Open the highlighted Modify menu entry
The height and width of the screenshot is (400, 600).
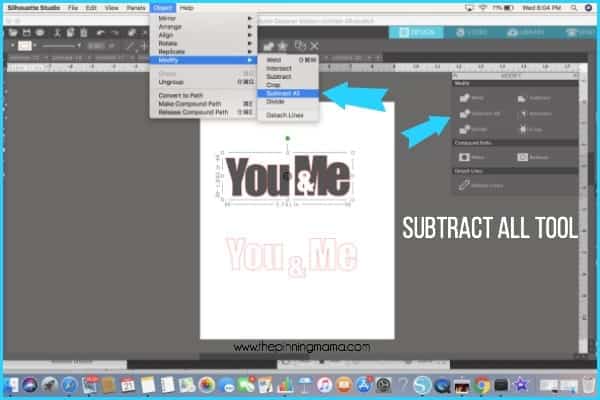(203, 60)
